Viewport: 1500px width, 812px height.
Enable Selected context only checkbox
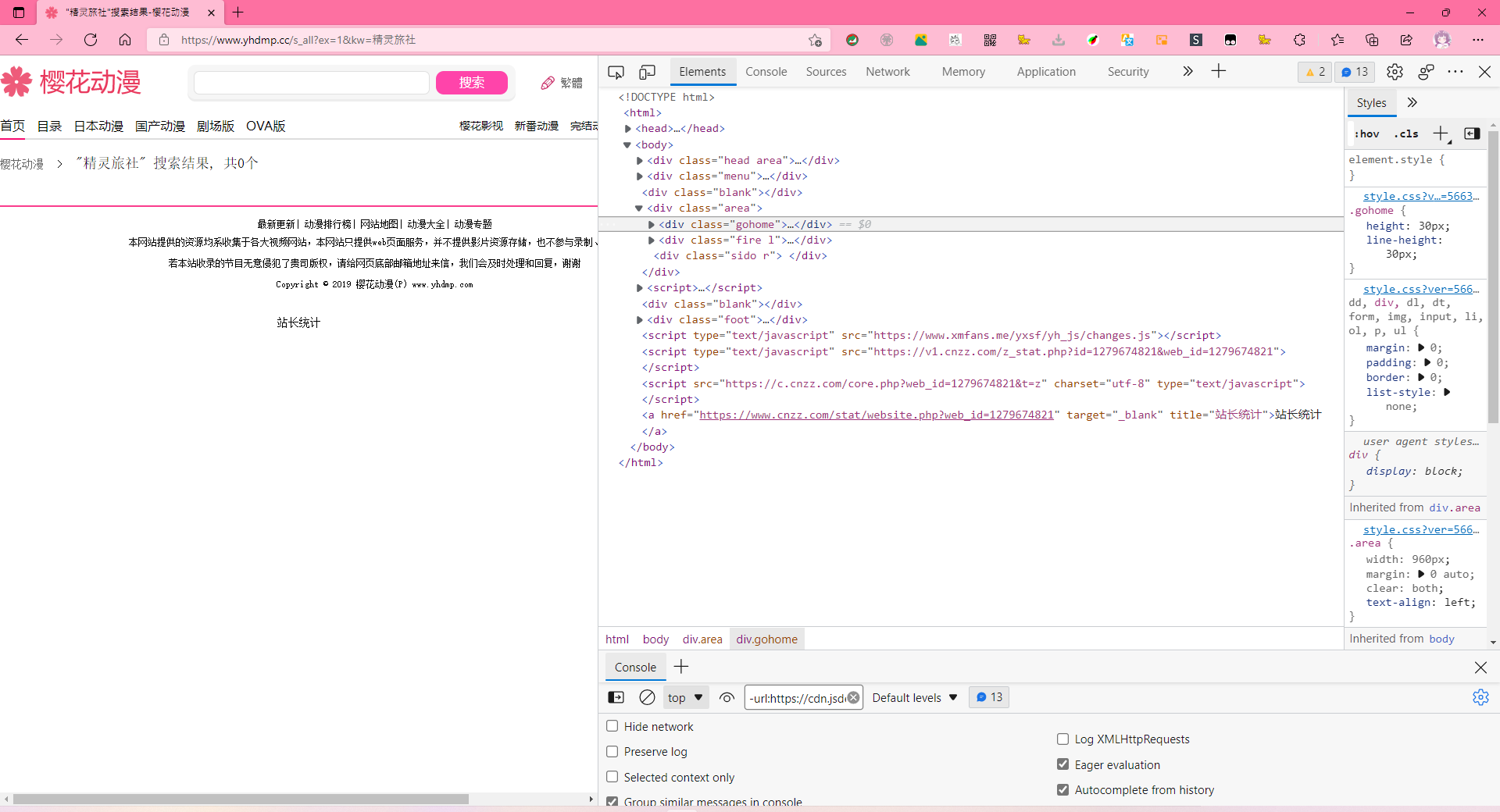tap(612, 777)
